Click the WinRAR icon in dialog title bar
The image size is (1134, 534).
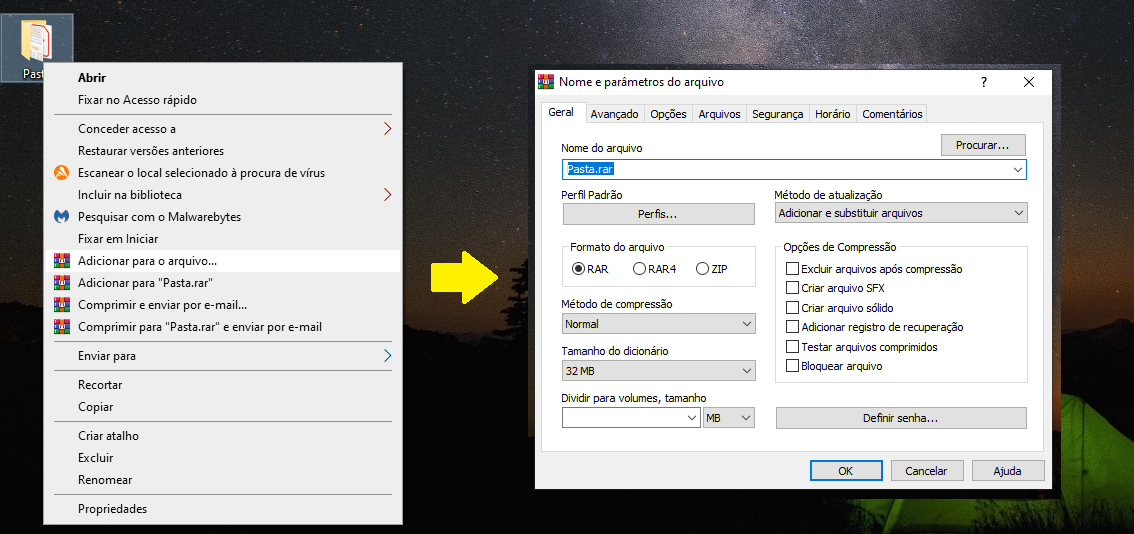coord(546,82)
